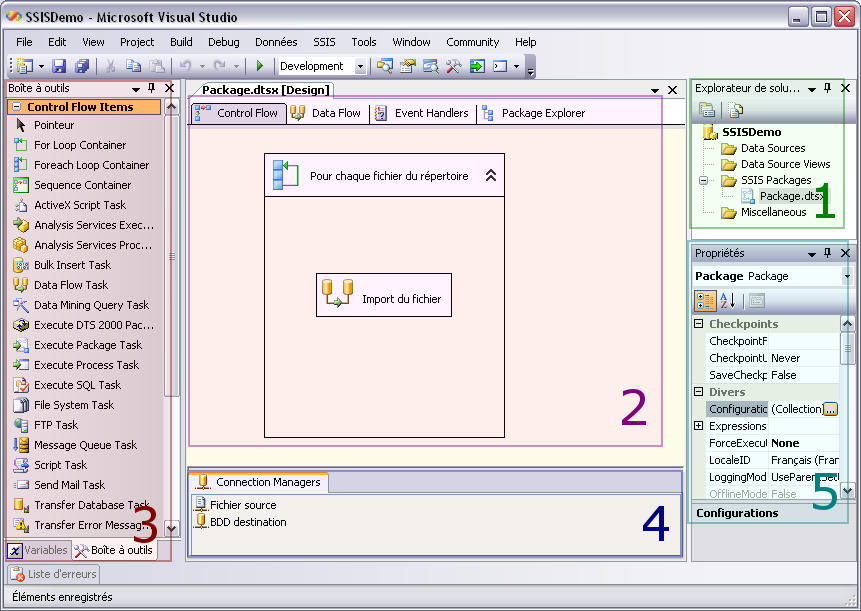Click the Redo arrow icon in the toolbar
Screen dimensions: 861x611
pyautogui.click(x=220, y=66)
